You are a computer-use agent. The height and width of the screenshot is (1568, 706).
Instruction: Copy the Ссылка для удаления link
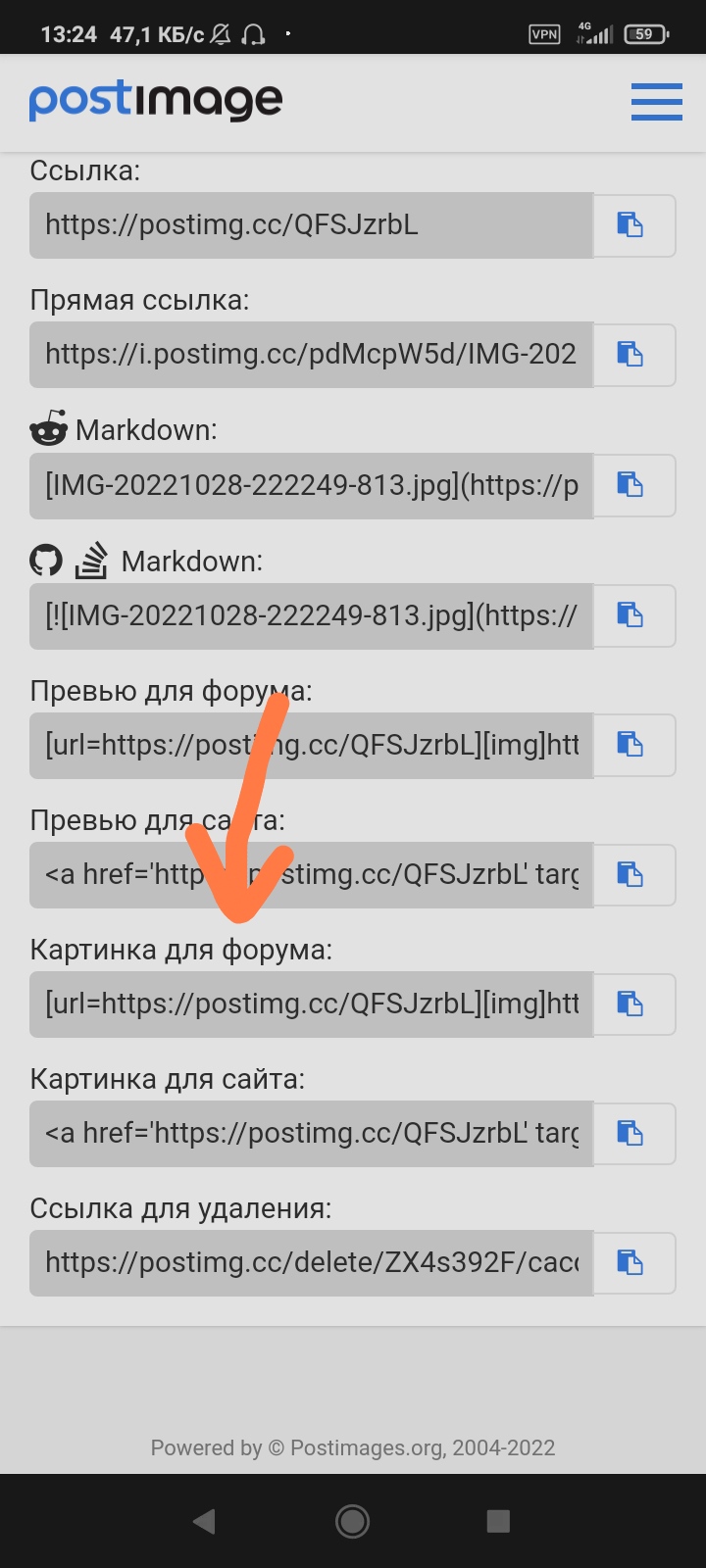pos(634,1263)
